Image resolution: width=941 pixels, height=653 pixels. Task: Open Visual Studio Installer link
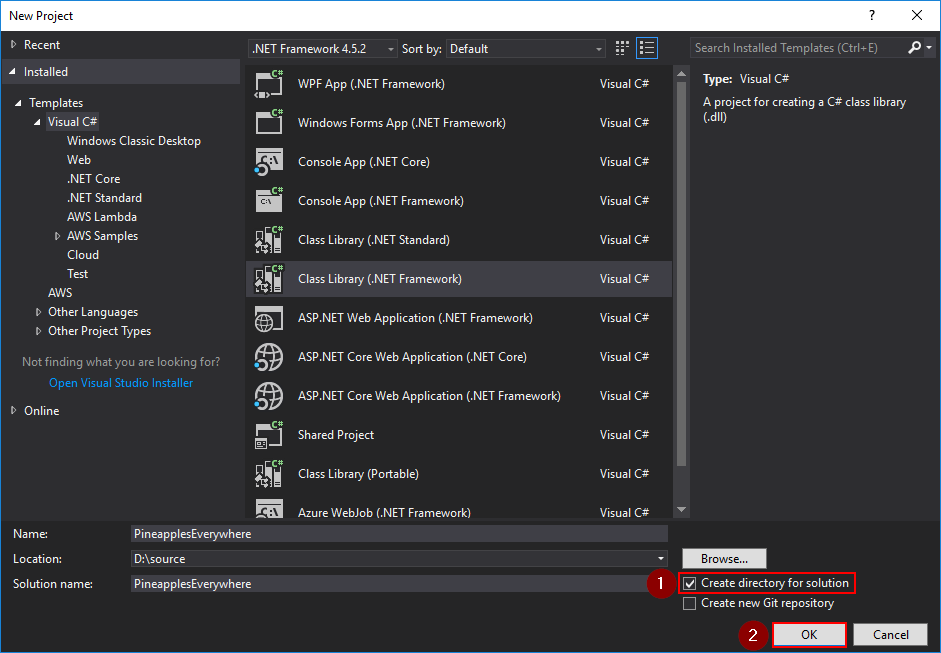coord(121,383)
